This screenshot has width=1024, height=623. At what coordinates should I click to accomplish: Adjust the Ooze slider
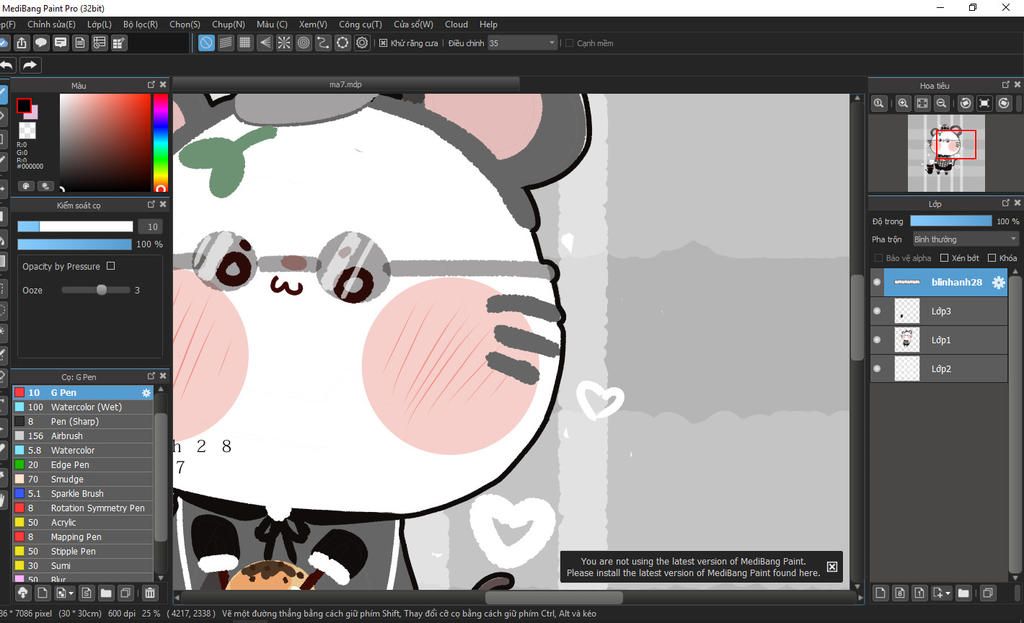pyautogui.click(x=95, y=290)
